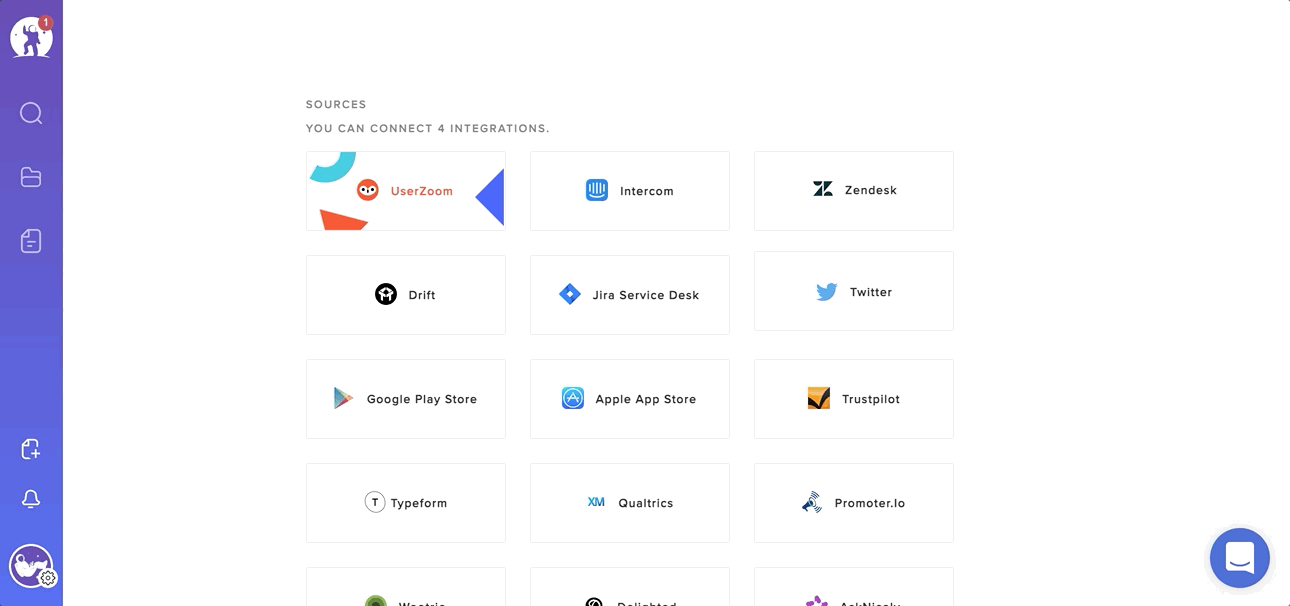Click the Zendesk logo icon
The image size is (1290, 606).
pyautogui.click(x=823, y=189)
